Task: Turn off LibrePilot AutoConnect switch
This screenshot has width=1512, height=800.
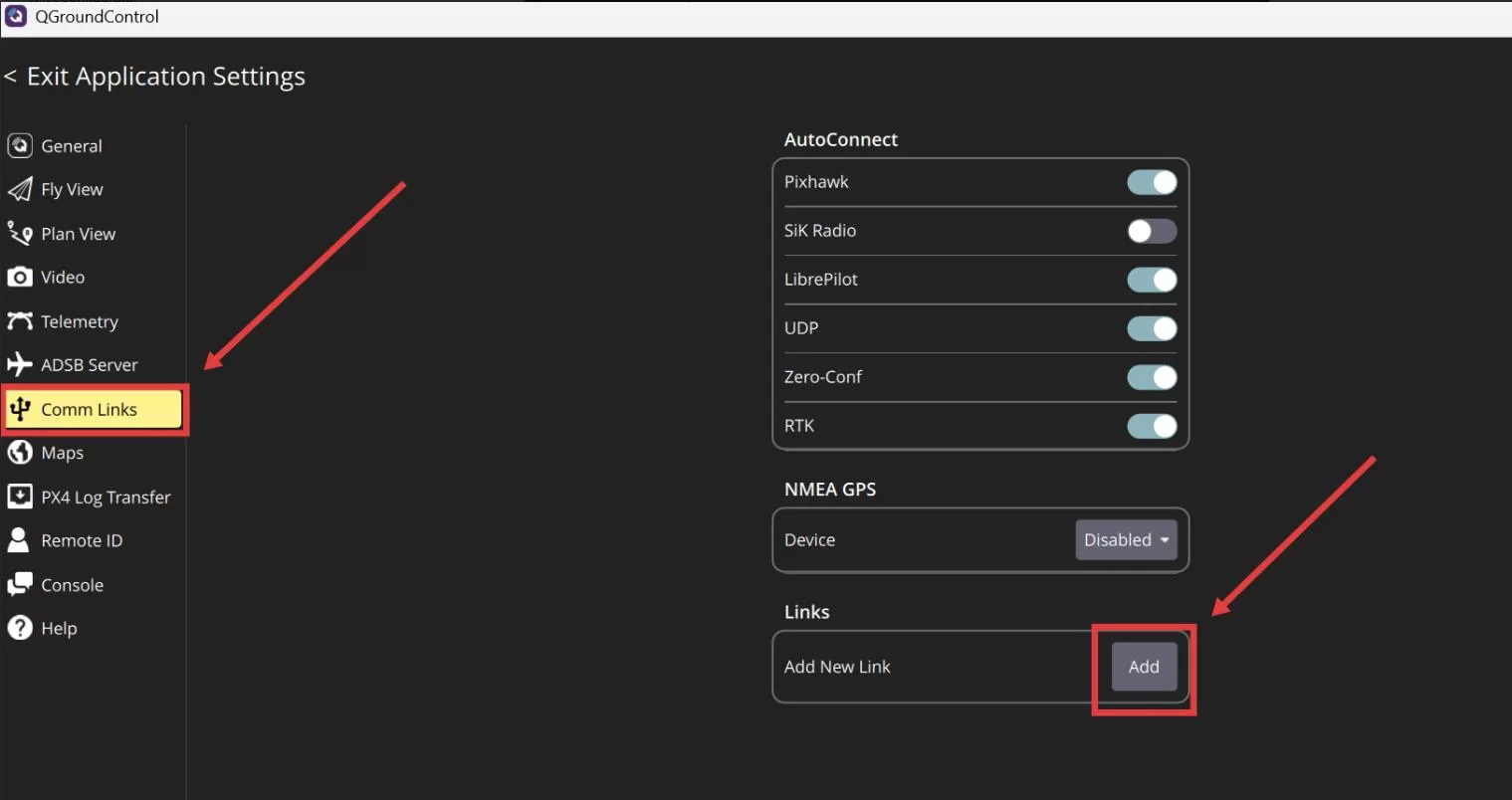Action: 1152,280
